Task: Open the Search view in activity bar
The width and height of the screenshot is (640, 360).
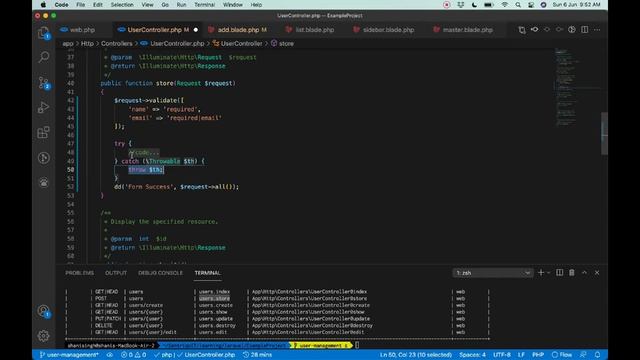Action: (44, 57)
